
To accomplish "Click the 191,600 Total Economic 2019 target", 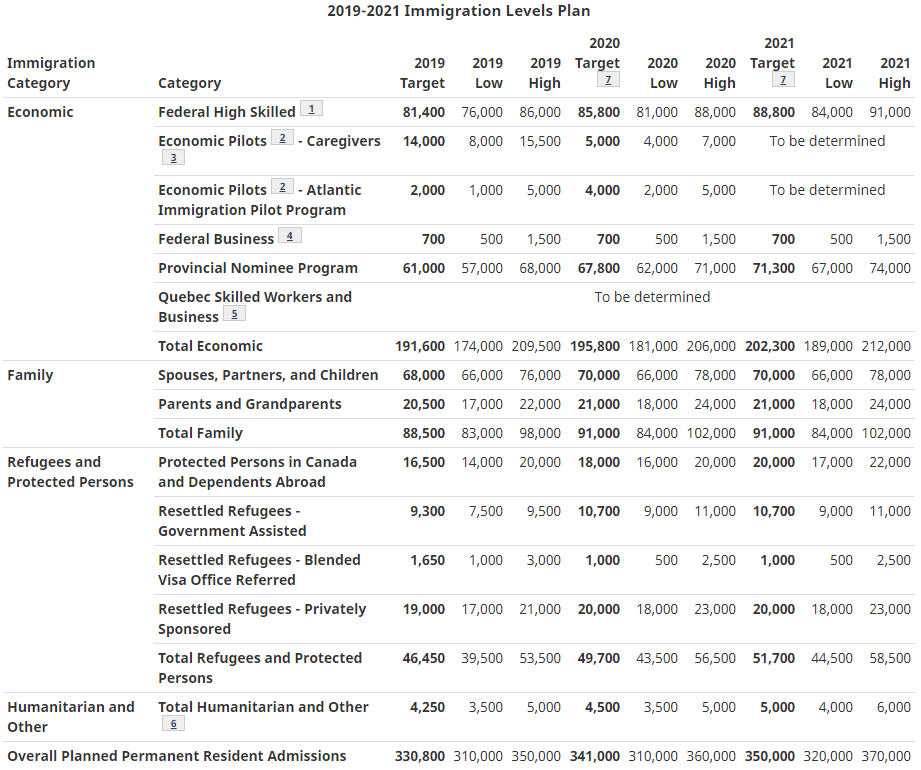I will [x=420, y=347].
